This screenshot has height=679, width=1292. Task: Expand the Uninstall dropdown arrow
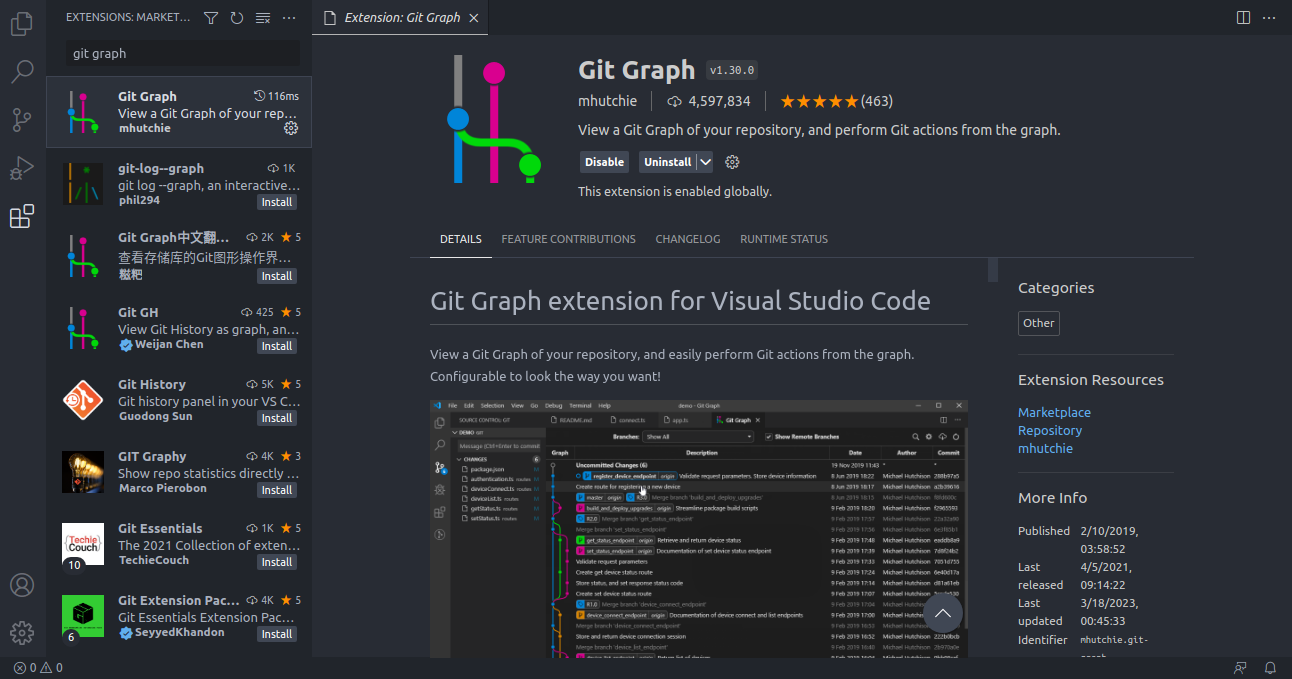point(706,162)
